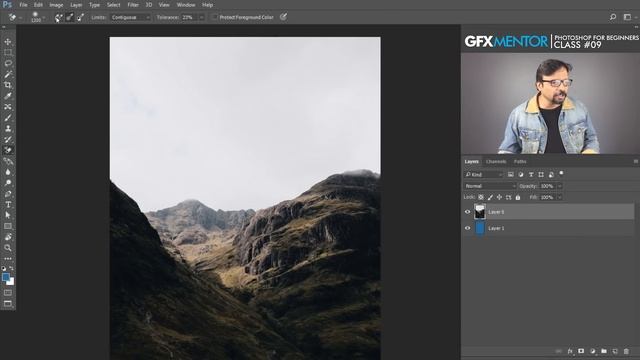
Task: Click the brush pressure size icon
Action: pyautogui.click(x=283, y=17)
